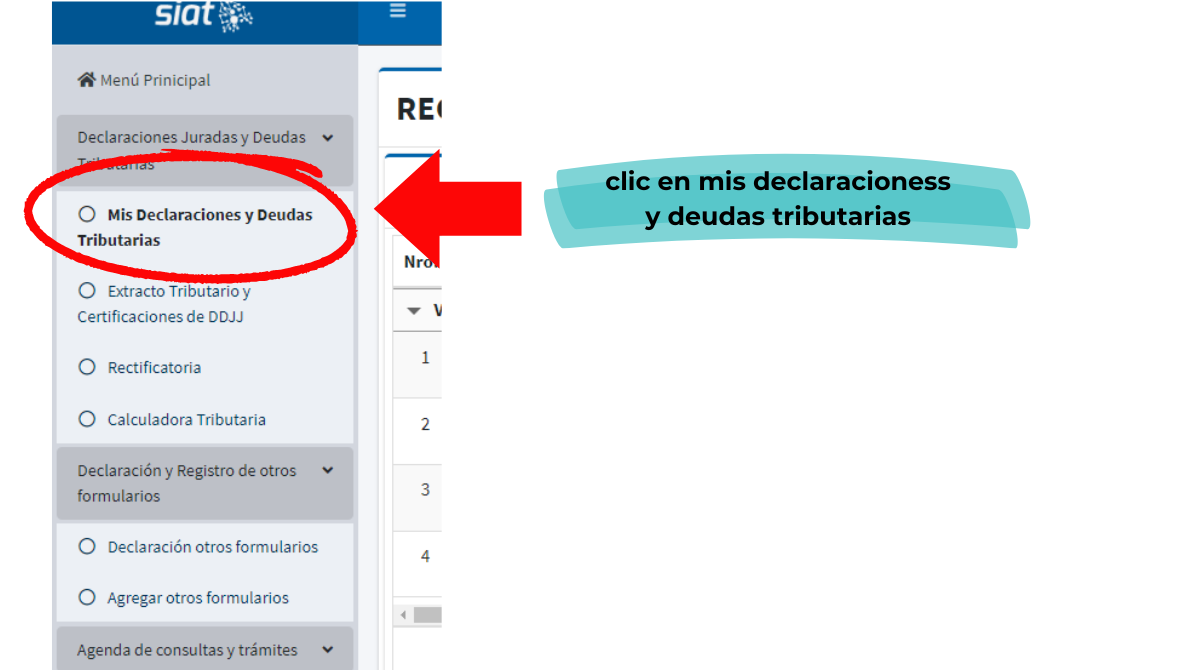Click chevron of Agenda de consultas y trámites
The height and width of the screenshot is (670, 1200).
click(x=328, y=650)
